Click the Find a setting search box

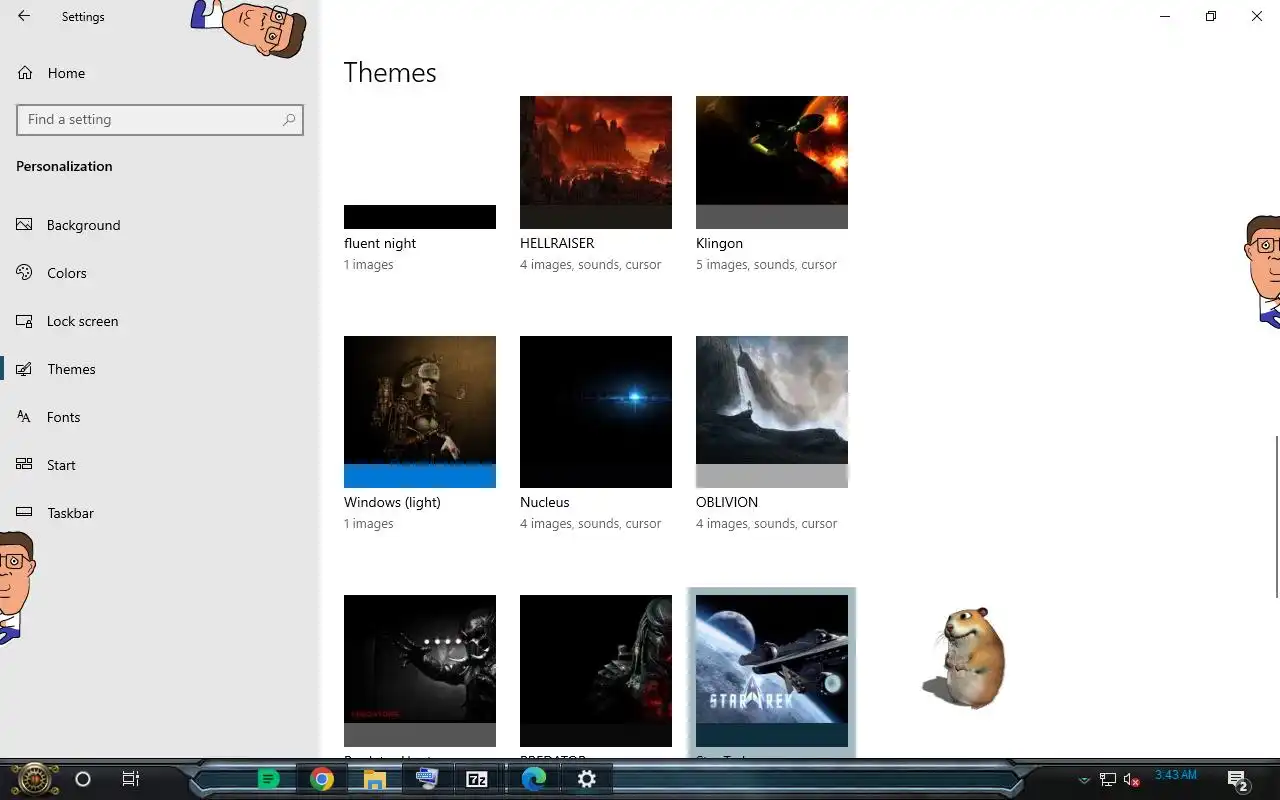[x=160, y=119]
